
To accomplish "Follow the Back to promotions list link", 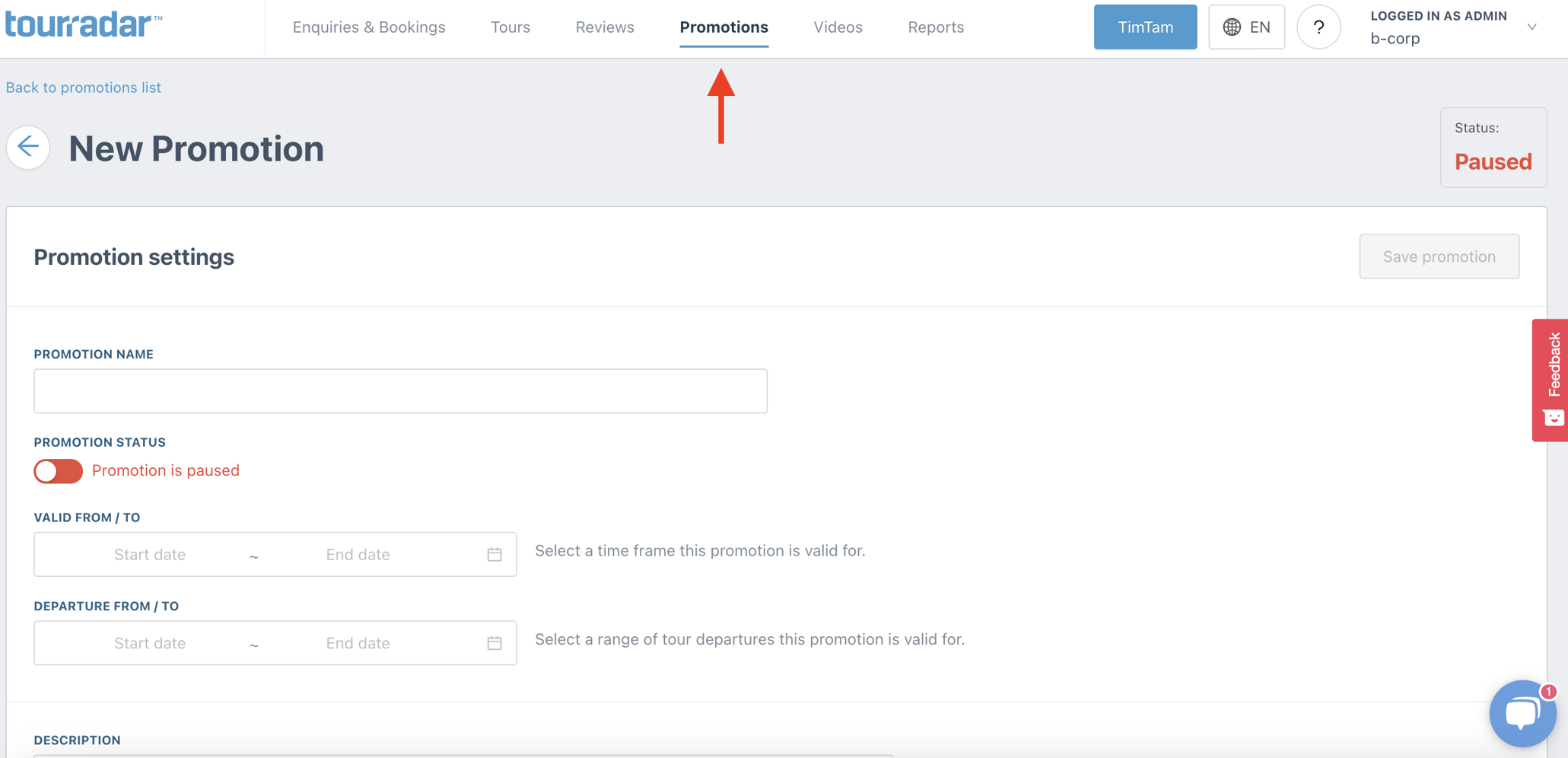I will click(x=83, y=87).
